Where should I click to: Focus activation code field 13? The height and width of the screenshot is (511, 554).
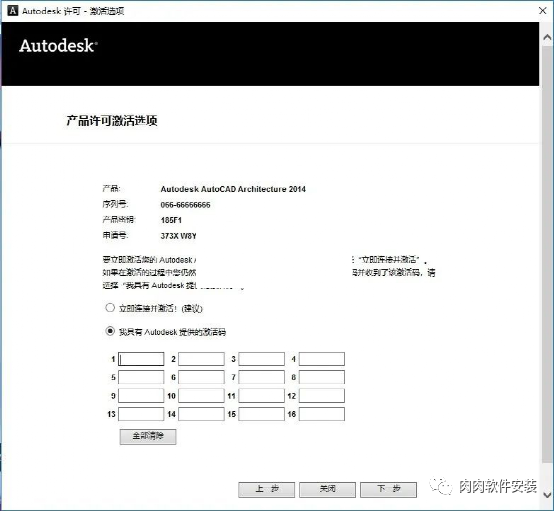141,414
